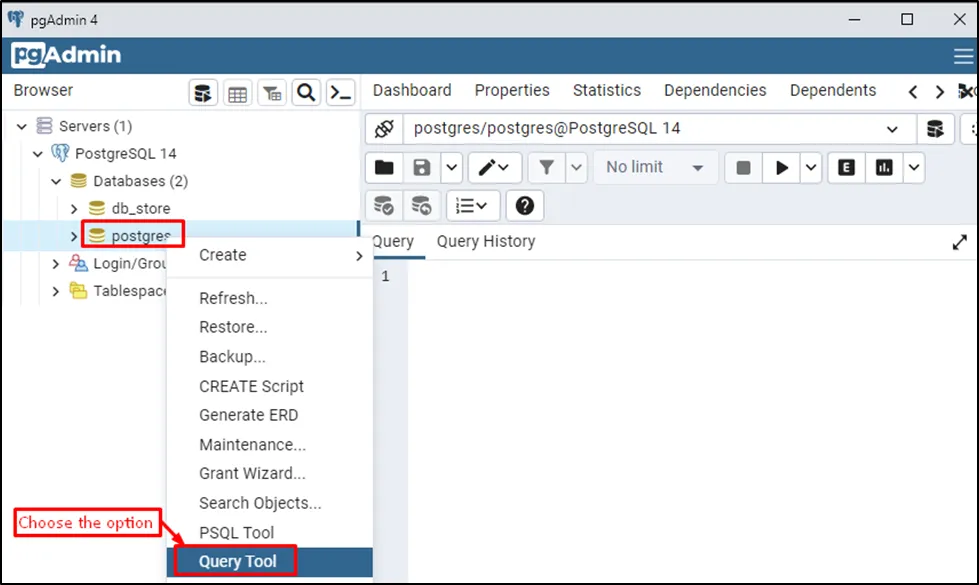This screenshot has height=585, width=979.
Task: Open the PSQL Tool terminal icon in Browser
Action: coord(341,93)
